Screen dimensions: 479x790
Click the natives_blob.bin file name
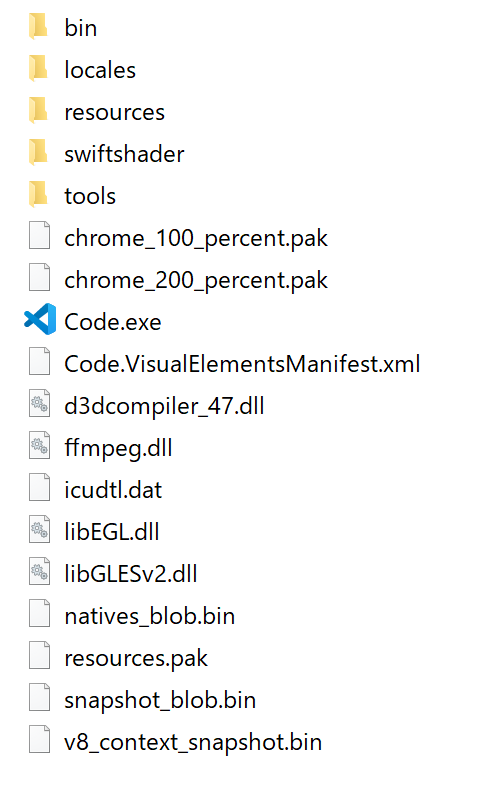(150, 616)
